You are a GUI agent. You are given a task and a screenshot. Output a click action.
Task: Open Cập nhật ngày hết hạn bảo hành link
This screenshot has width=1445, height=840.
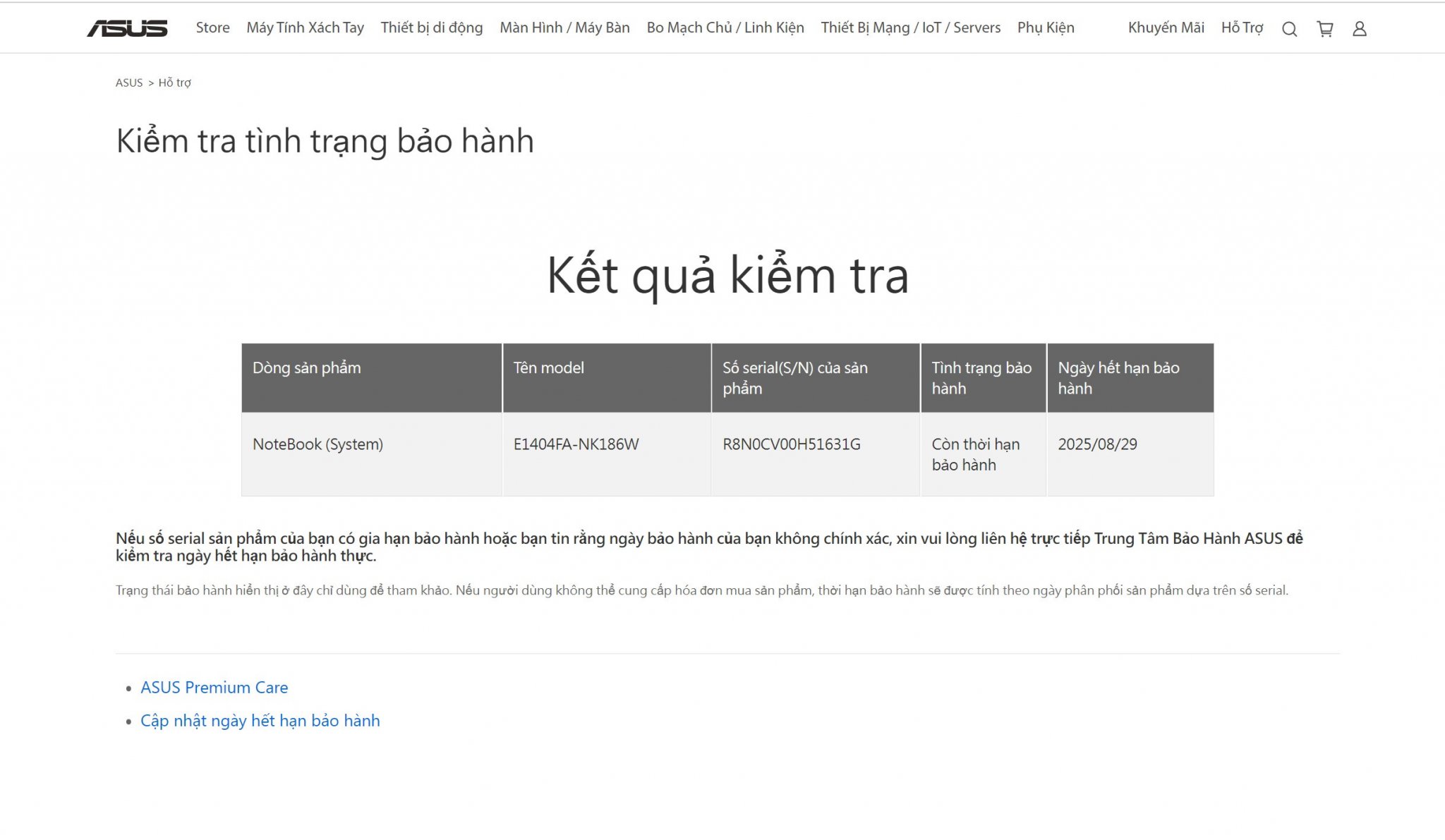[x=260, y=720]
